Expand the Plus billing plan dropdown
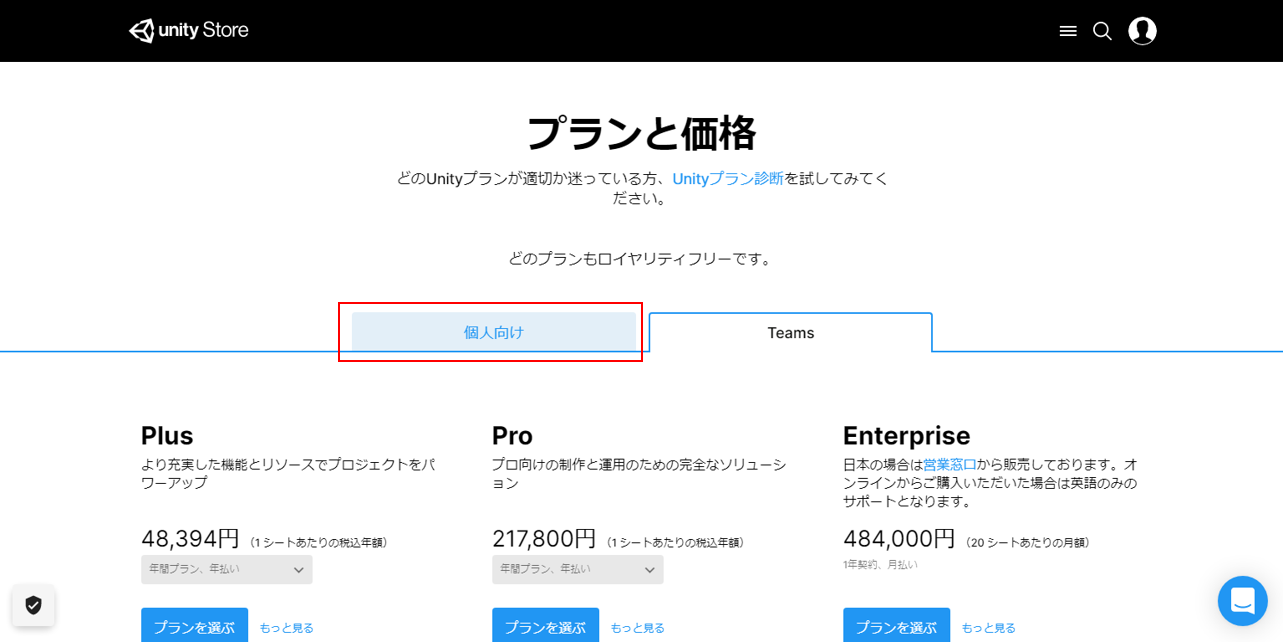The image size is (1283, 642). click(x=227, y=569)
